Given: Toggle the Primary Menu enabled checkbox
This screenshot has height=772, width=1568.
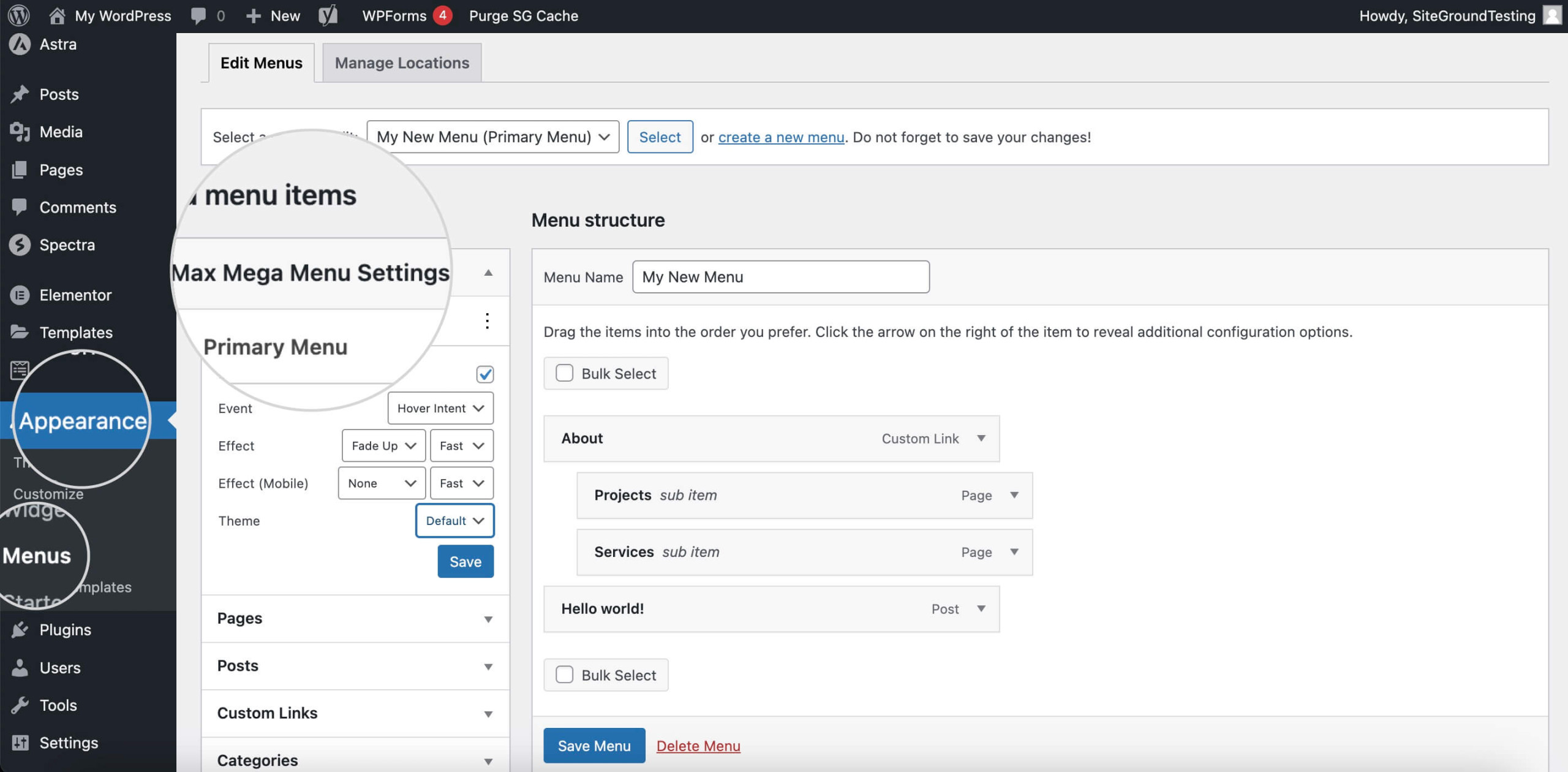Looking at the screenshot, I should point(485,374).
